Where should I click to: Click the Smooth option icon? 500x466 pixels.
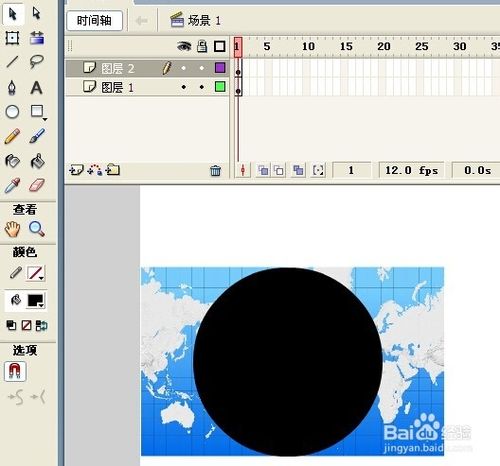[16, 397]
